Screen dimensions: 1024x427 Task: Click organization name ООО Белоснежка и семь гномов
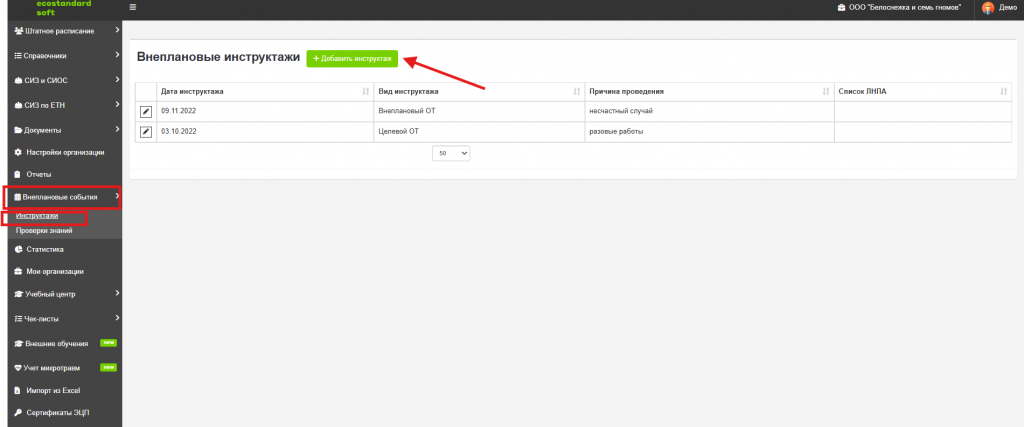pyautogui.click(x=904, y=8)
